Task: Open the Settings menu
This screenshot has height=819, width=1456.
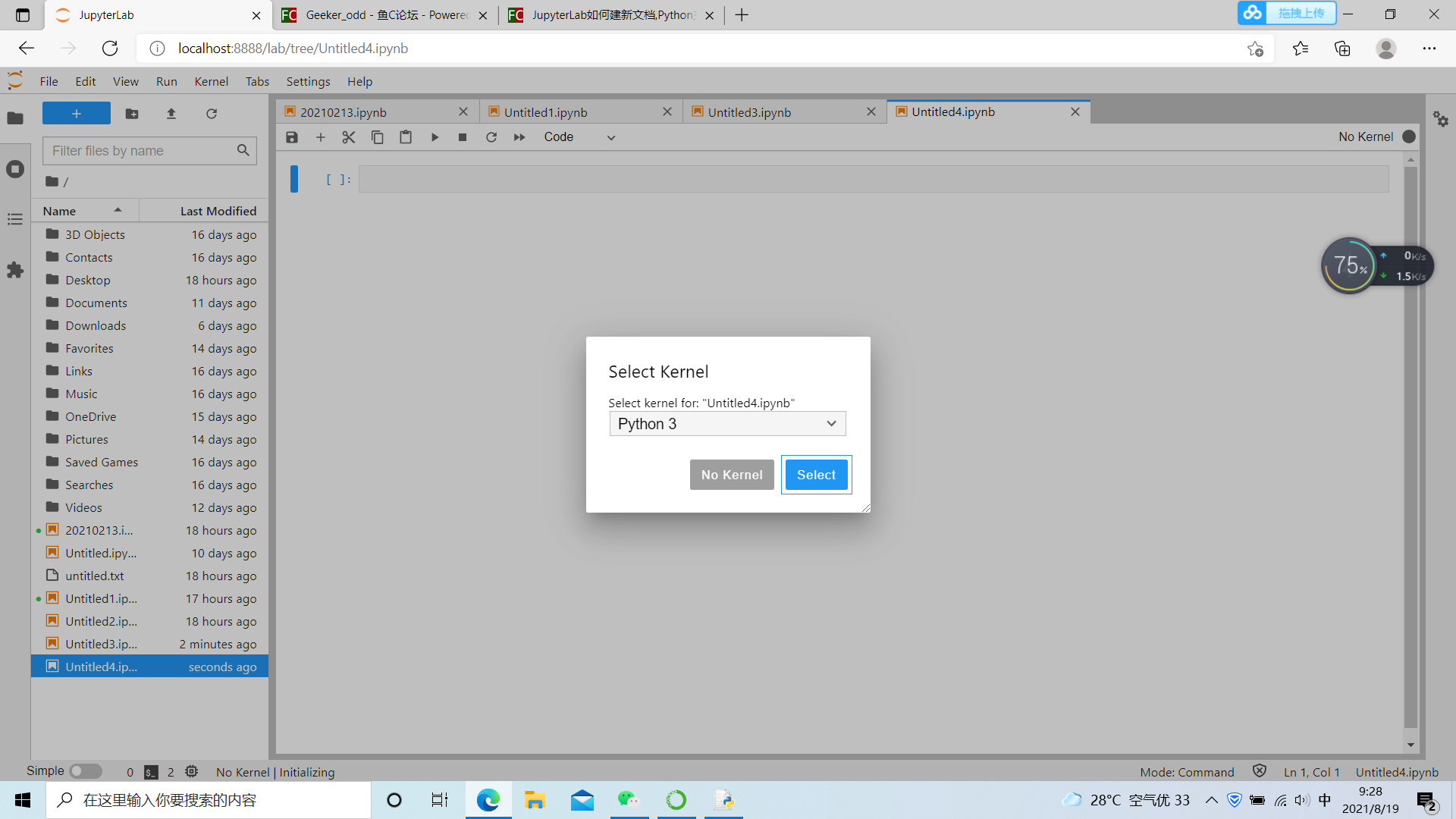Action: tap(309, 81)
